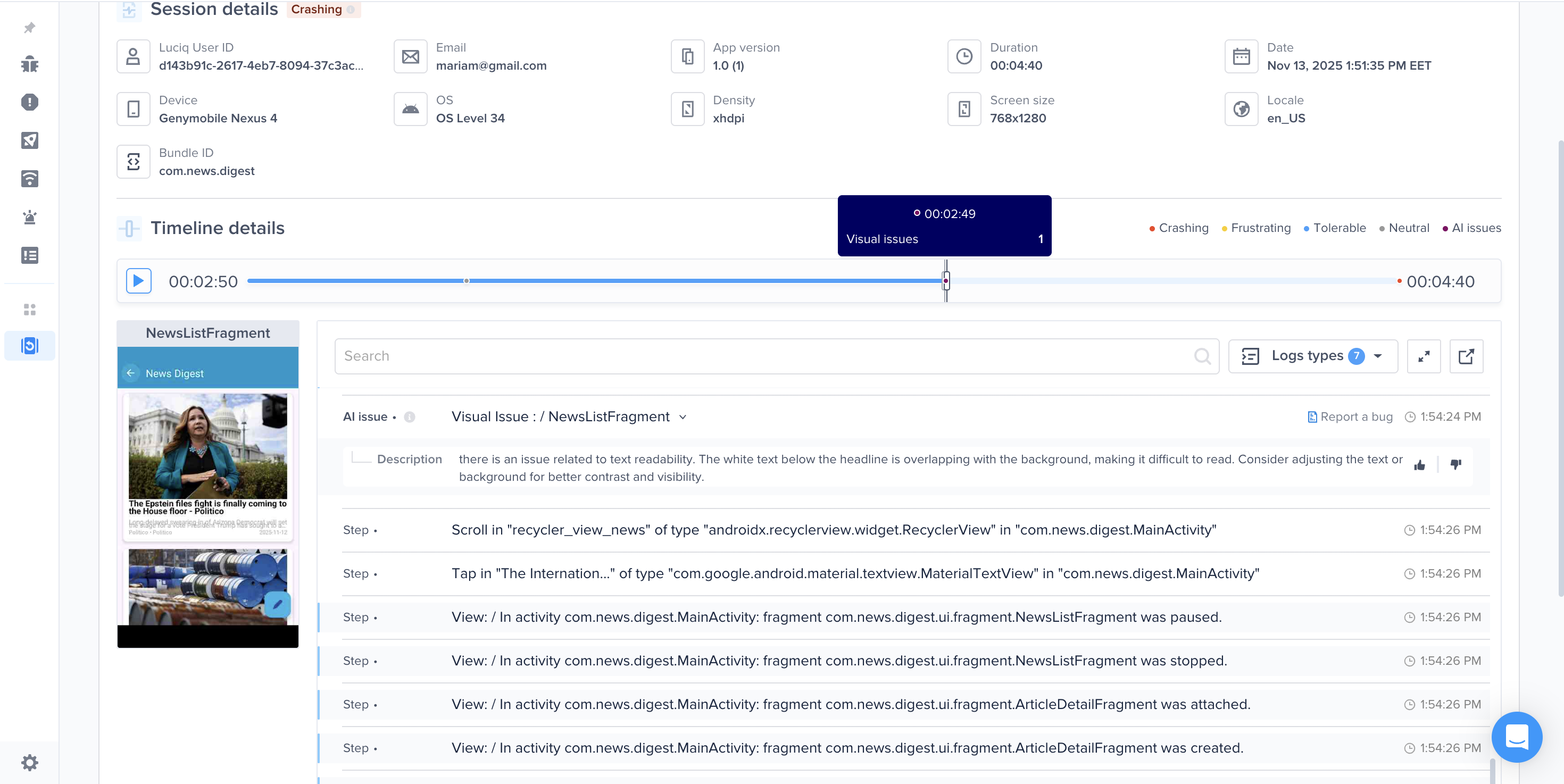Click the thumbs up feedback icon
This screenshot has width=1564, height=784.
(1419, 465)
